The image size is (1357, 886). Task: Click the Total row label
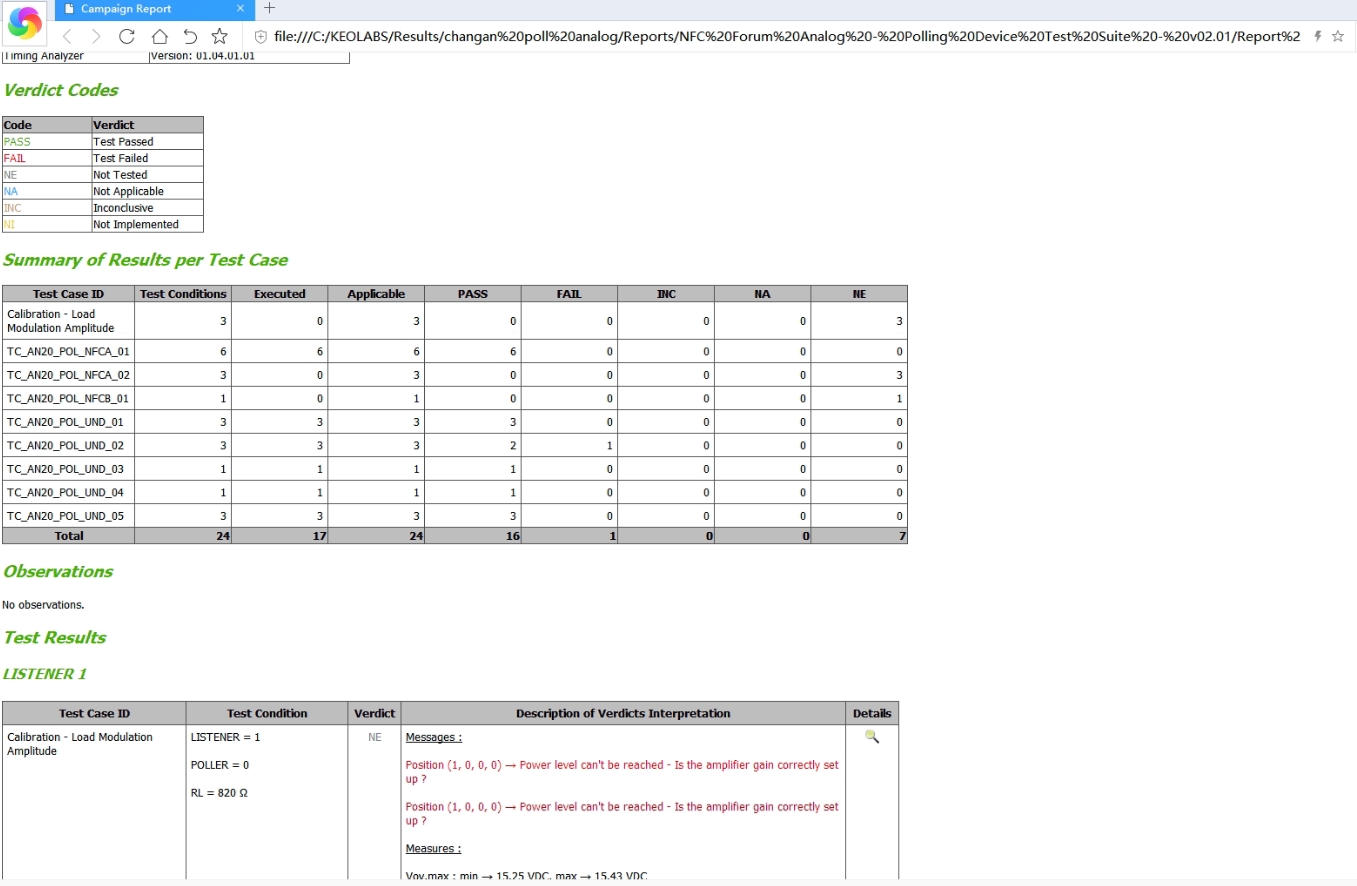[x=68, y=536]
